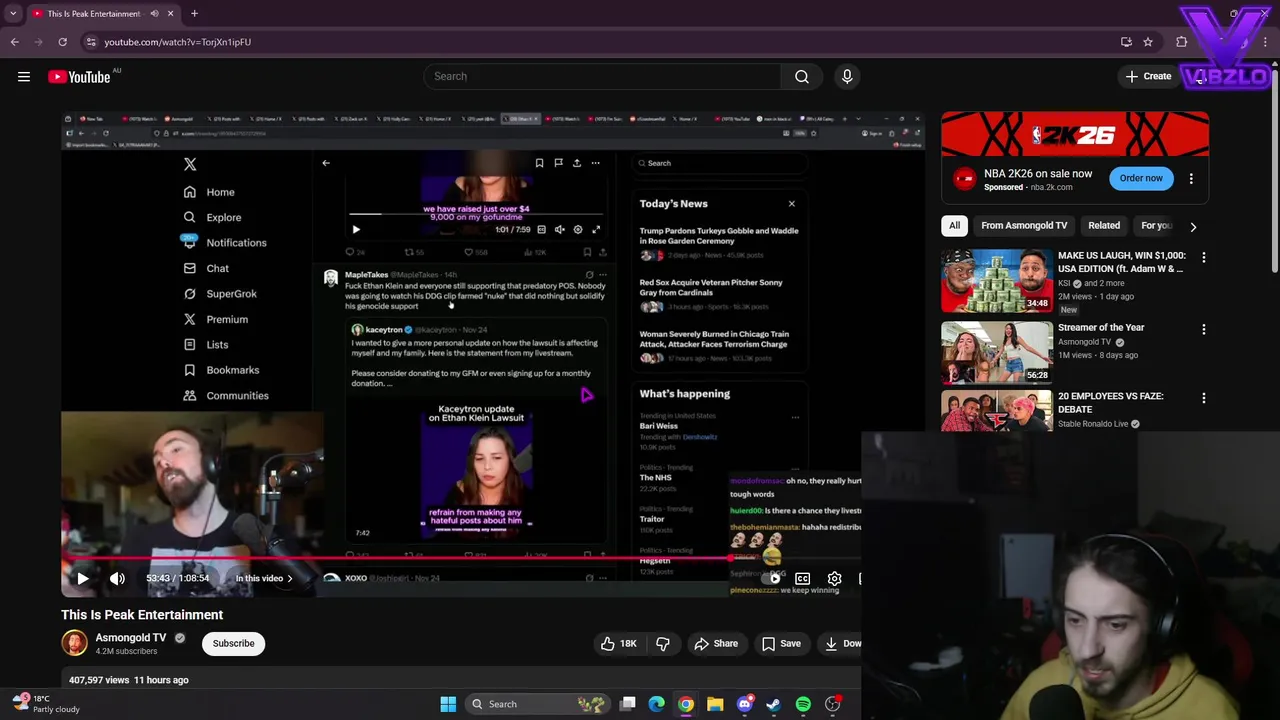
Task: Download the video
Action: pyautogui.click(x=840, y=644)
